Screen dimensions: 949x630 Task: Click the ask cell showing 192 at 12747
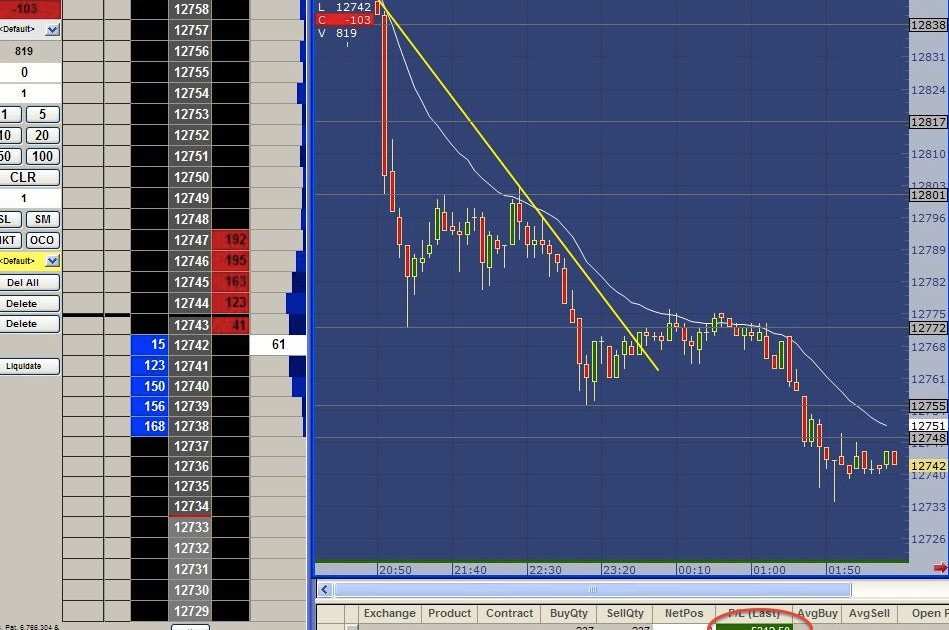coord(231,240)
